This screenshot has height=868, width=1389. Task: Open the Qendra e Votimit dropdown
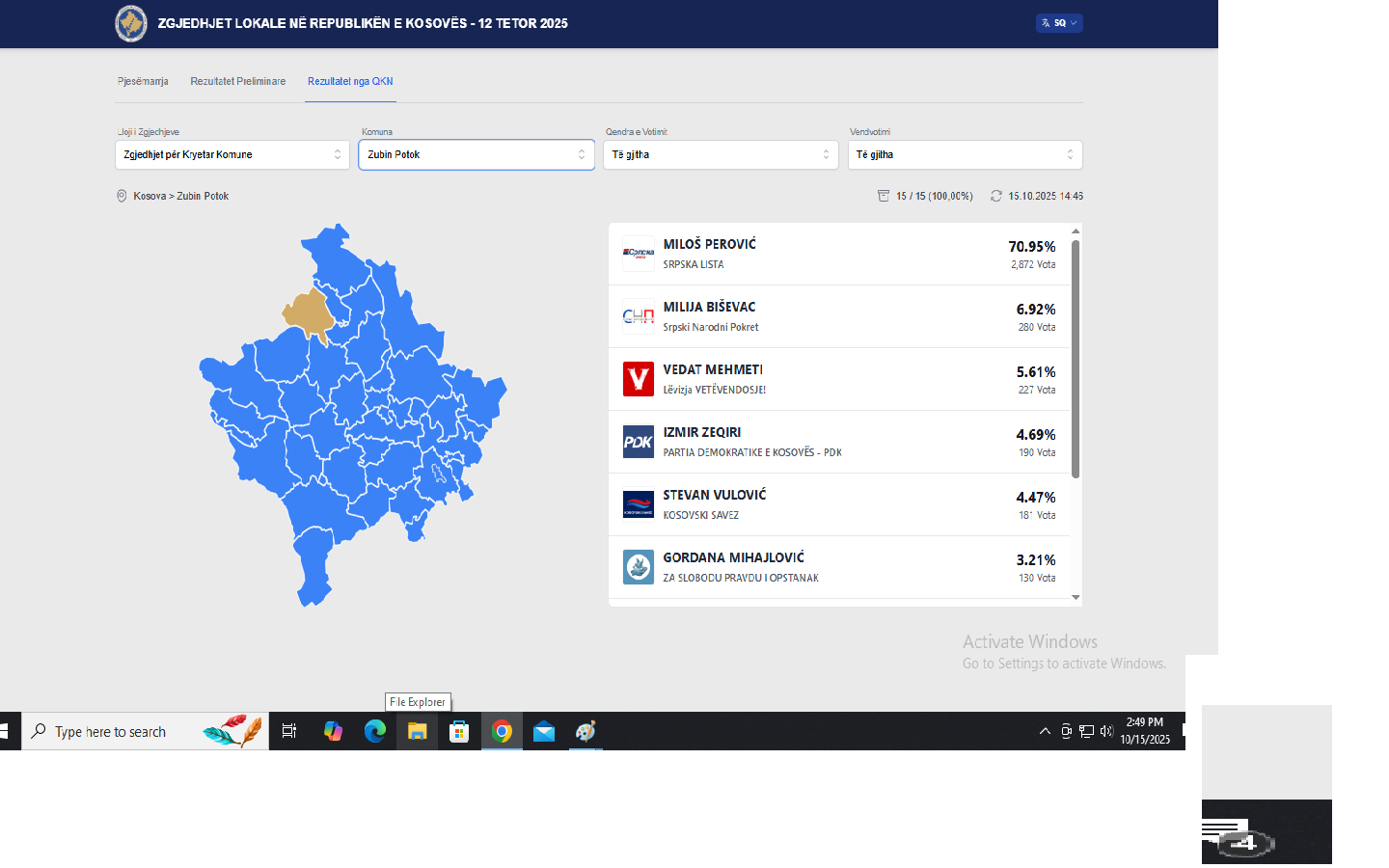click(721, 154)
